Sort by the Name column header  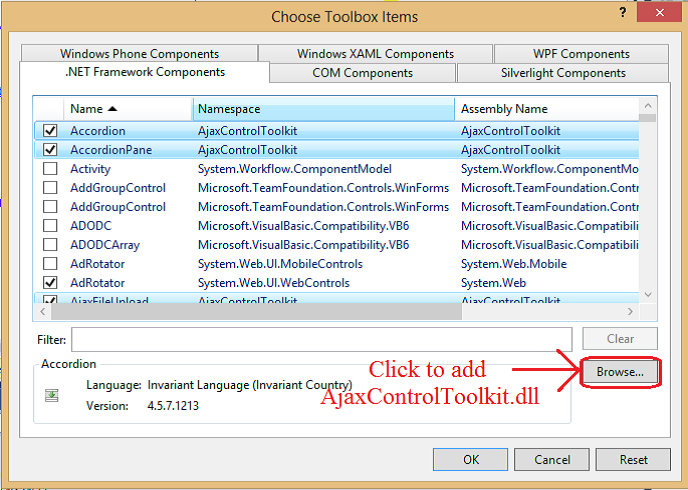[x=128, y=109]
